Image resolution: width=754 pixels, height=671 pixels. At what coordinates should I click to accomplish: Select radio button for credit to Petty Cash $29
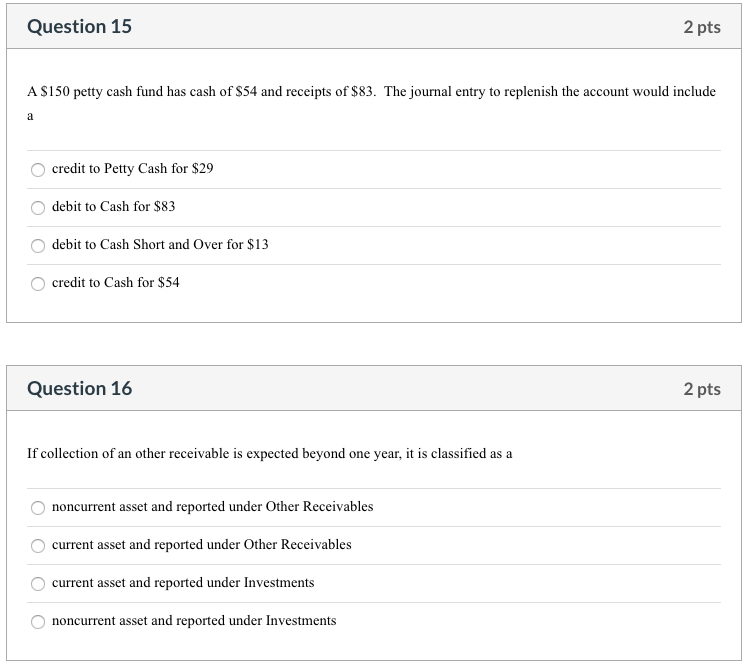[x=38, y=169]
